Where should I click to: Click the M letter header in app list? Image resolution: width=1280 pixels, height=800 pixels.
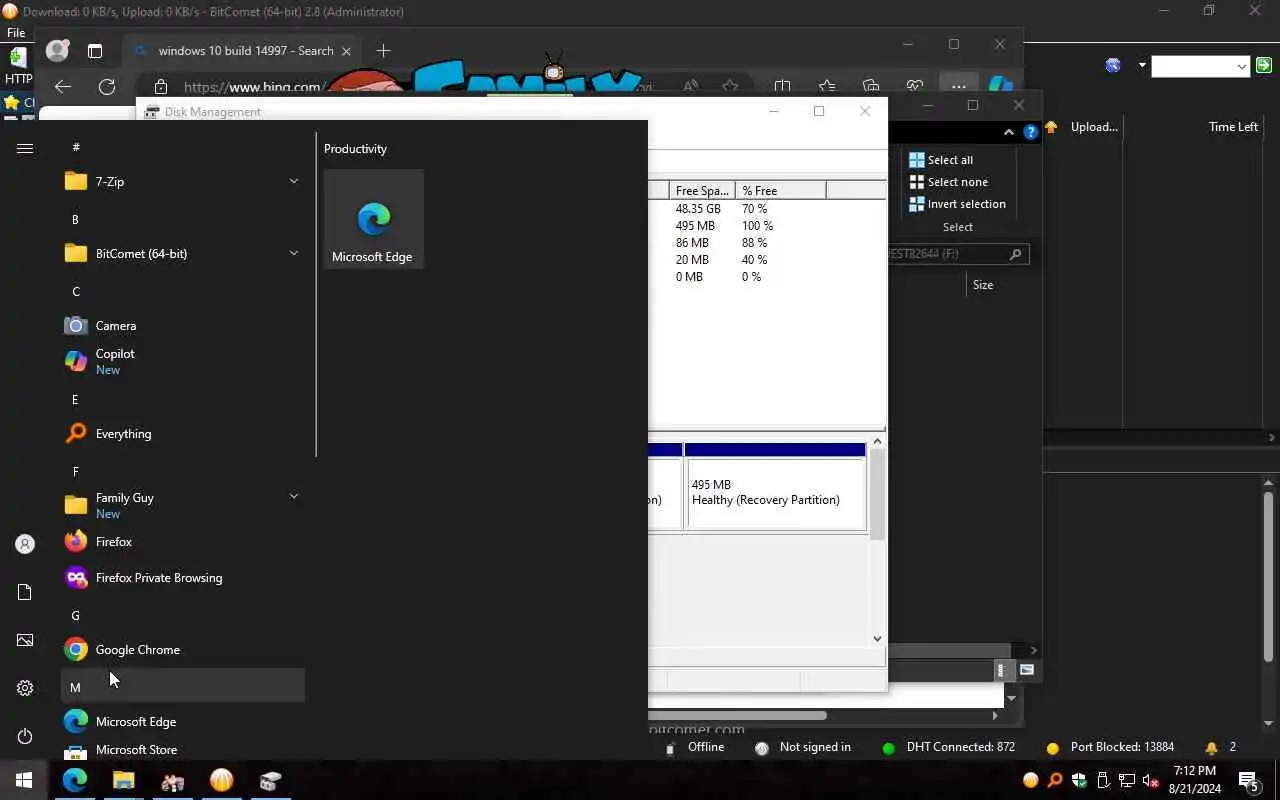tap(183, 686)
